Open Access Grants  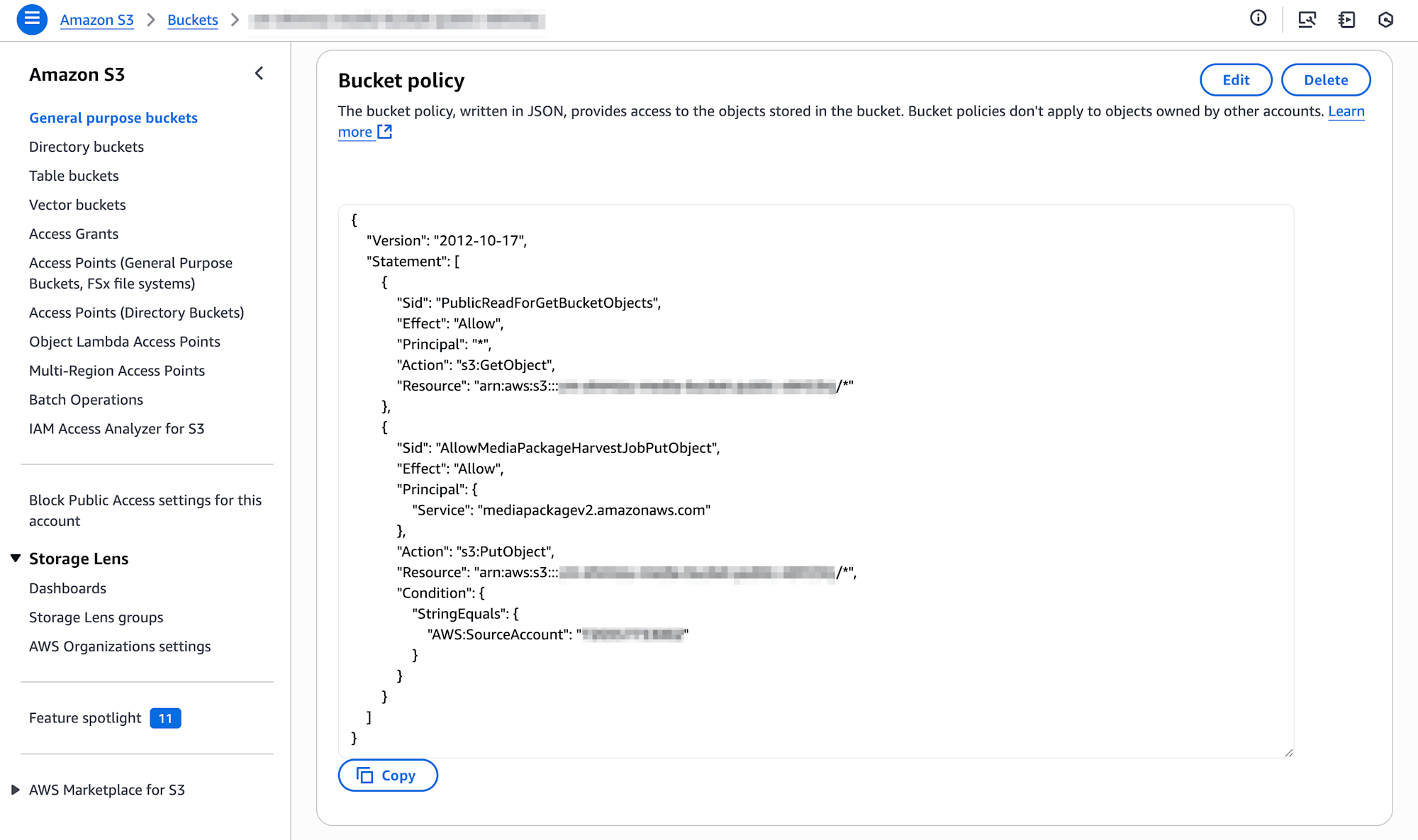click(x=74, y=234)
